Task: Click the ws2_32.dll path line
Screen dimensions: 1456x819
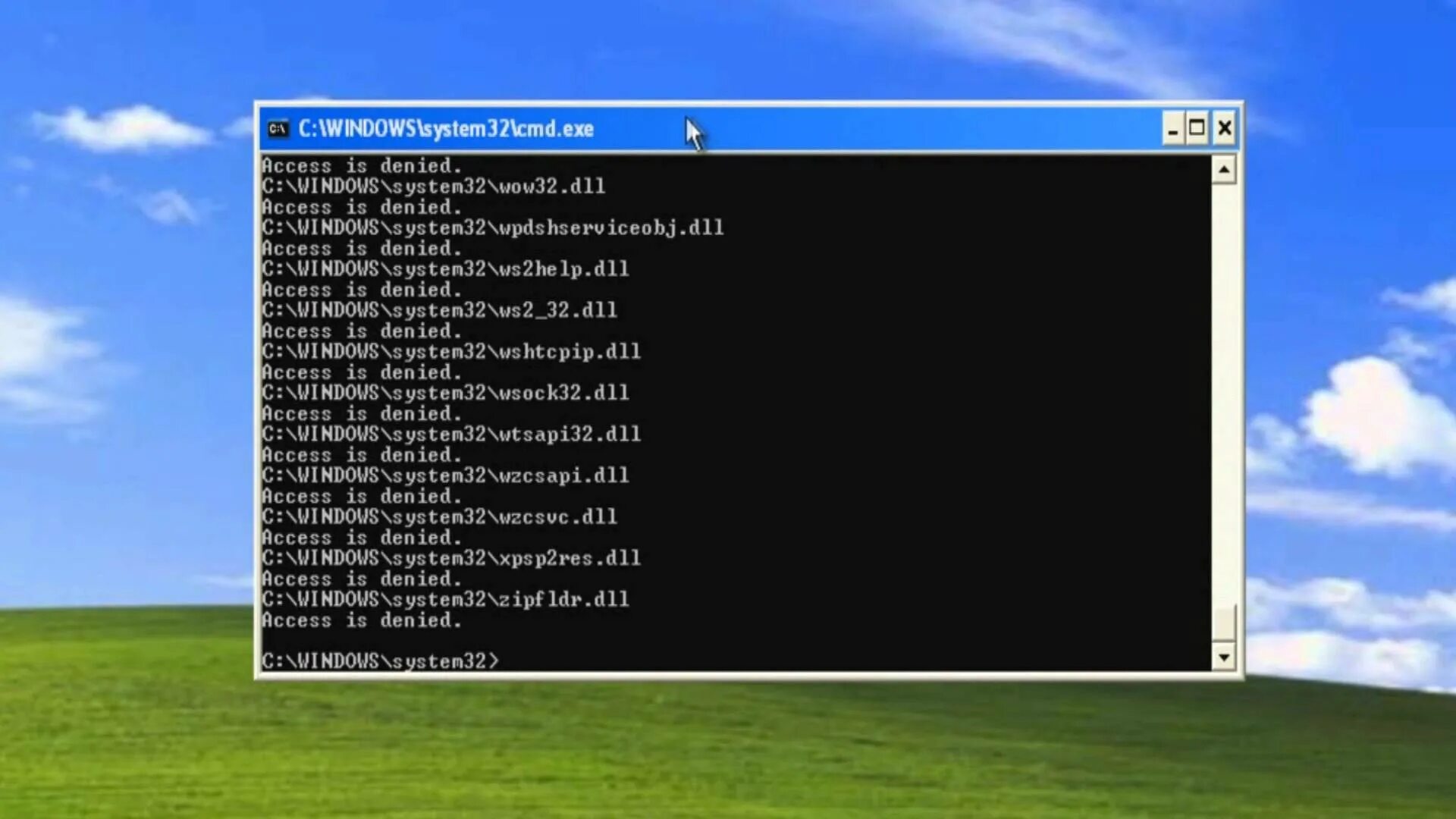Action: click(x=439, y=310)
